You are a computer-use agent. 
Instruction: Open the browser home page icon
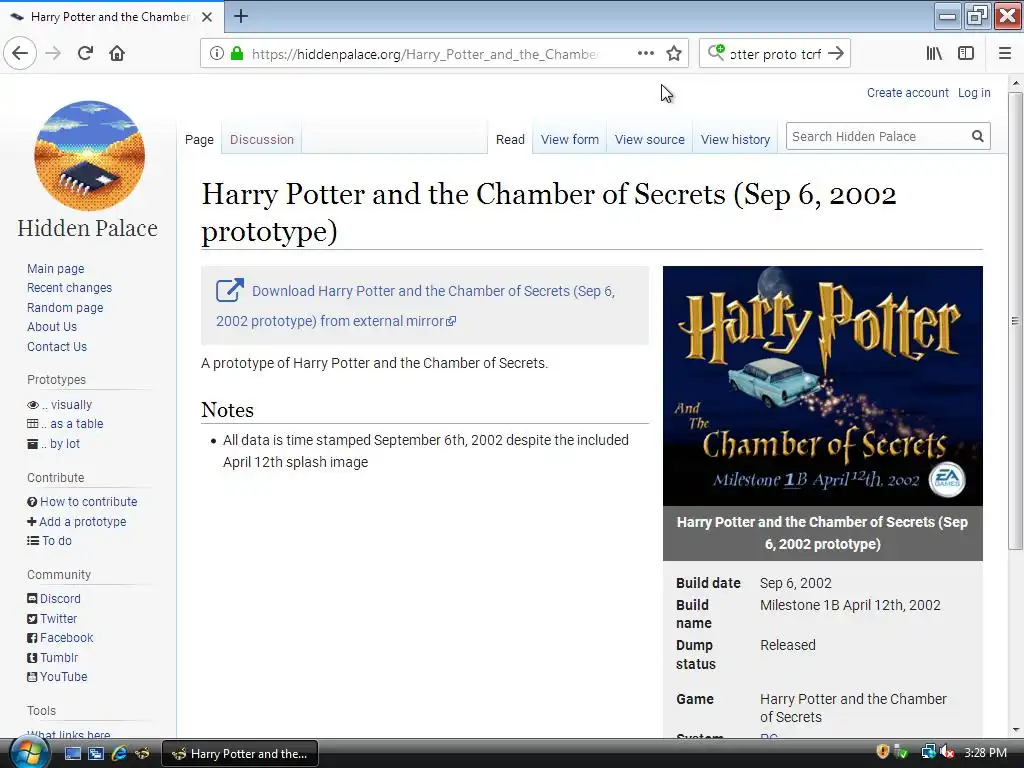(117, 53)
